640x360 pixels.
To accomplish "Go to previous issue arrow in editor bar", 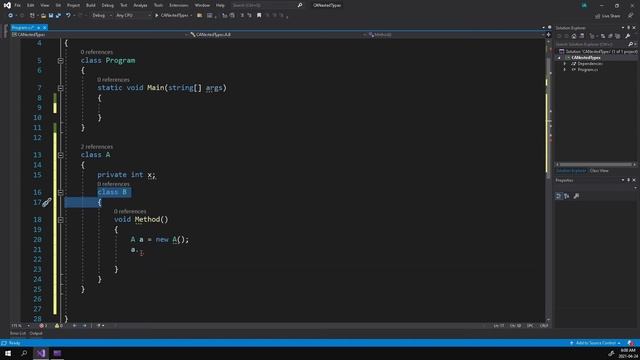I will [x=74, y=326].
